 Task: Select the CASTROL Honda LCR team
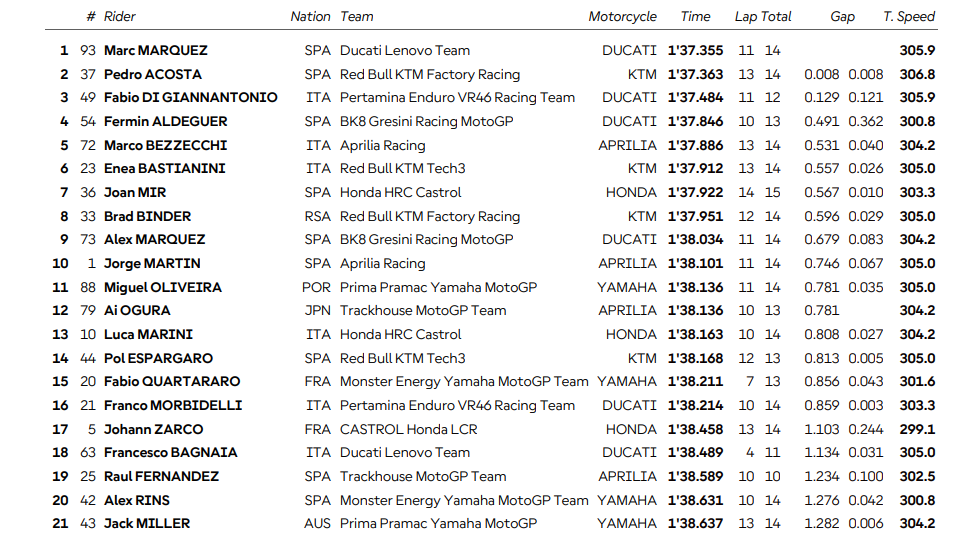pyautogui.click(x=408, y=429)
